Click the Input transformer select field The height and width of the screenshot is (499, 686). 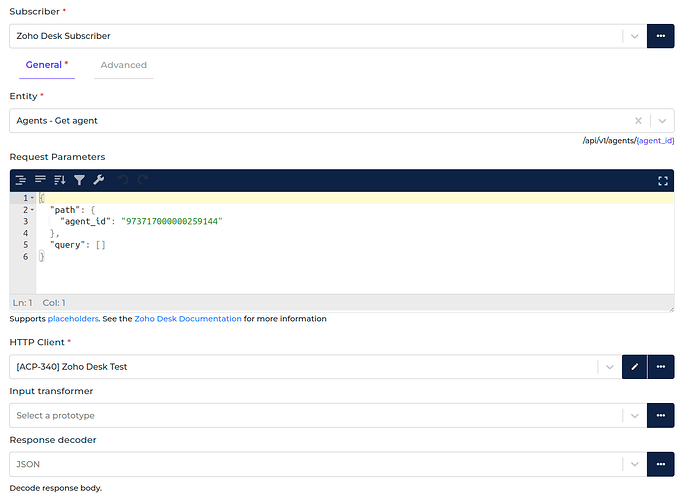pyautogui.click(x=328, y=415)
